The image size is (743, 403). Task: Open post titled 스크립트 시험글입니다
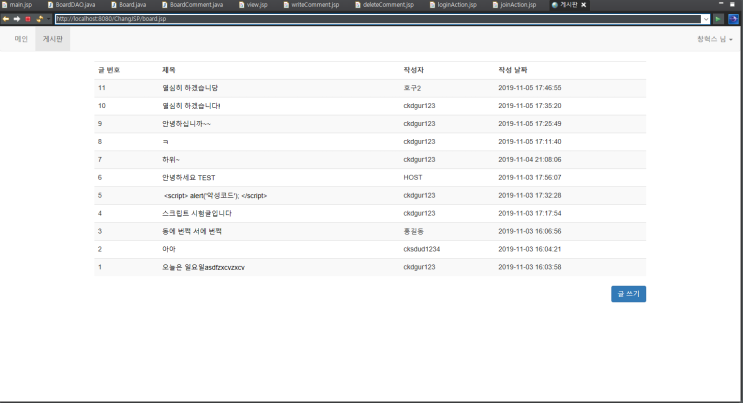pos(197,213)
